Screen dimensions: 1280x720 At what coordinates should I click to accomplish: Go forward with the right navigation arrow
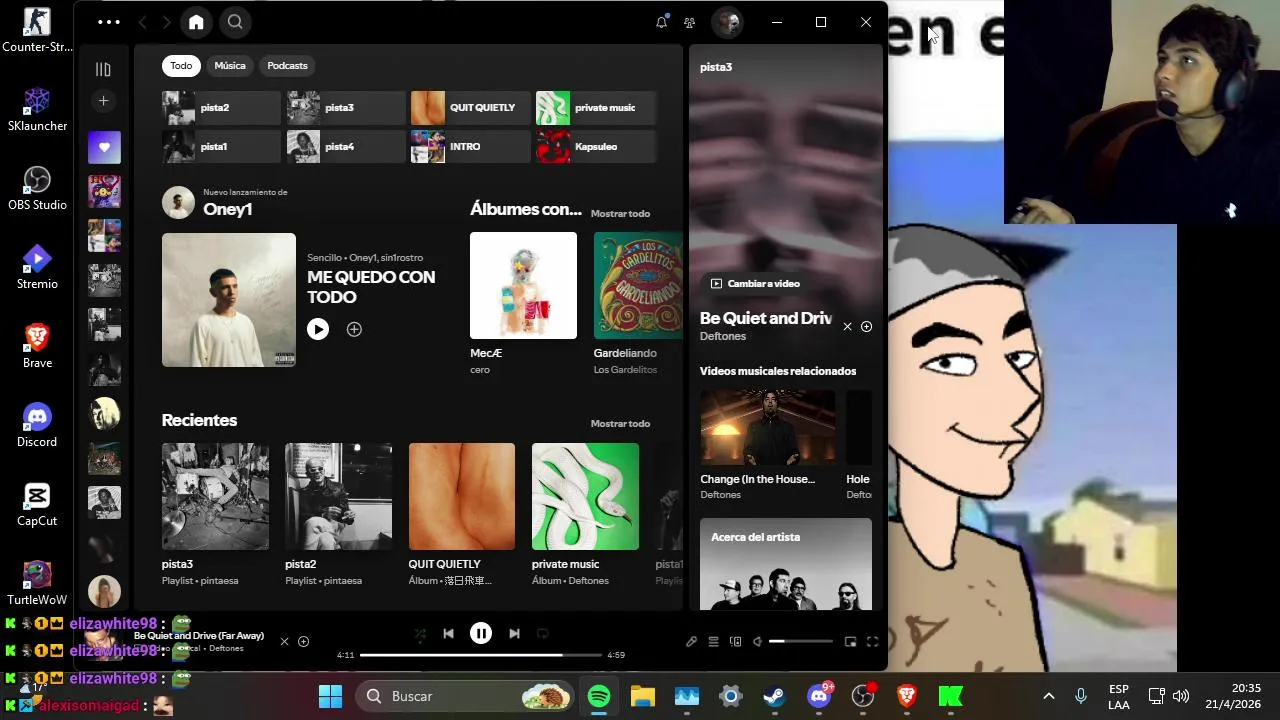pyautogui.click(x=167, y=22)
